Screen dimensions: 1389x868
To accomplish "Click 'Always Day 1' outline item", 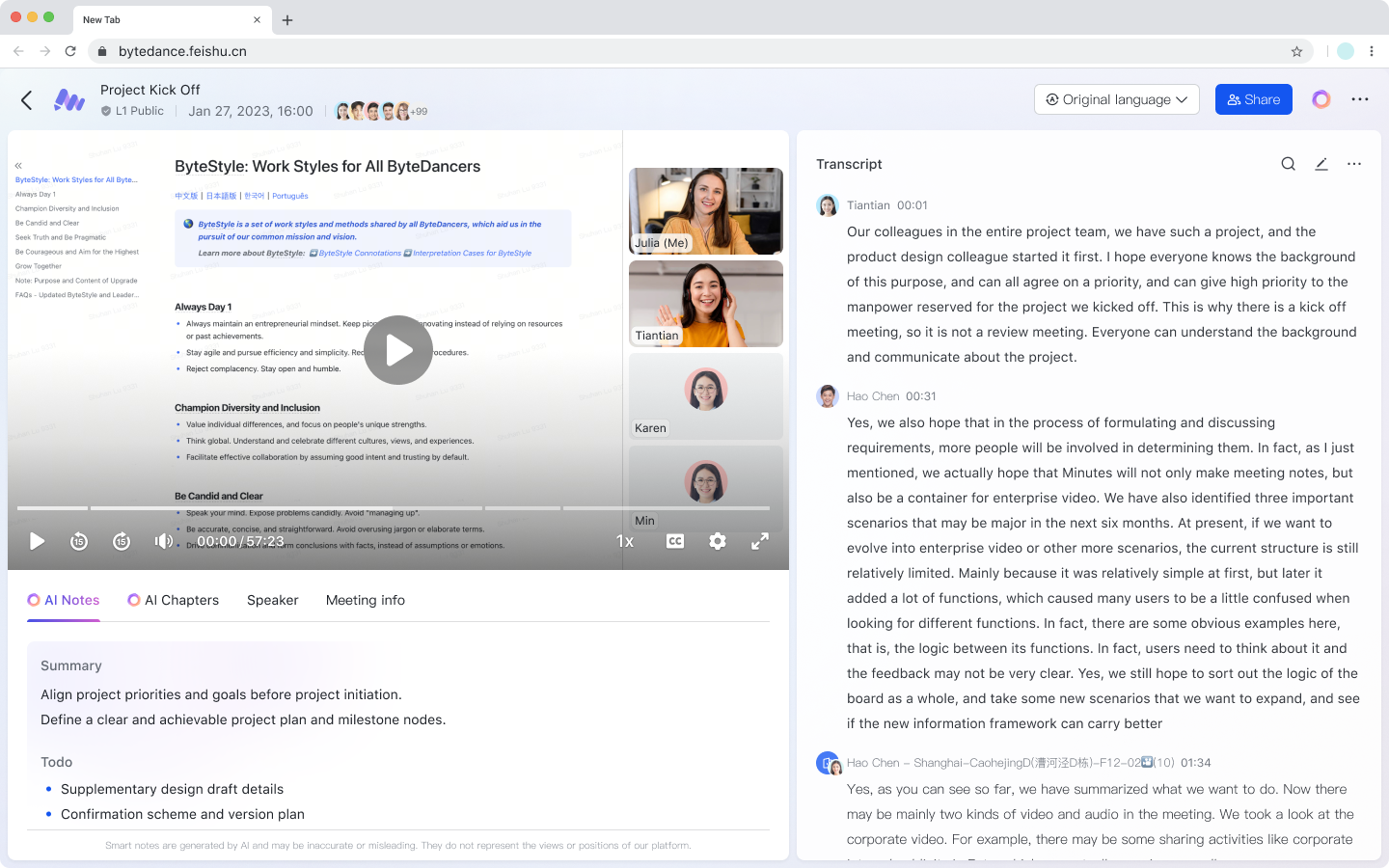I will (36, 194).
